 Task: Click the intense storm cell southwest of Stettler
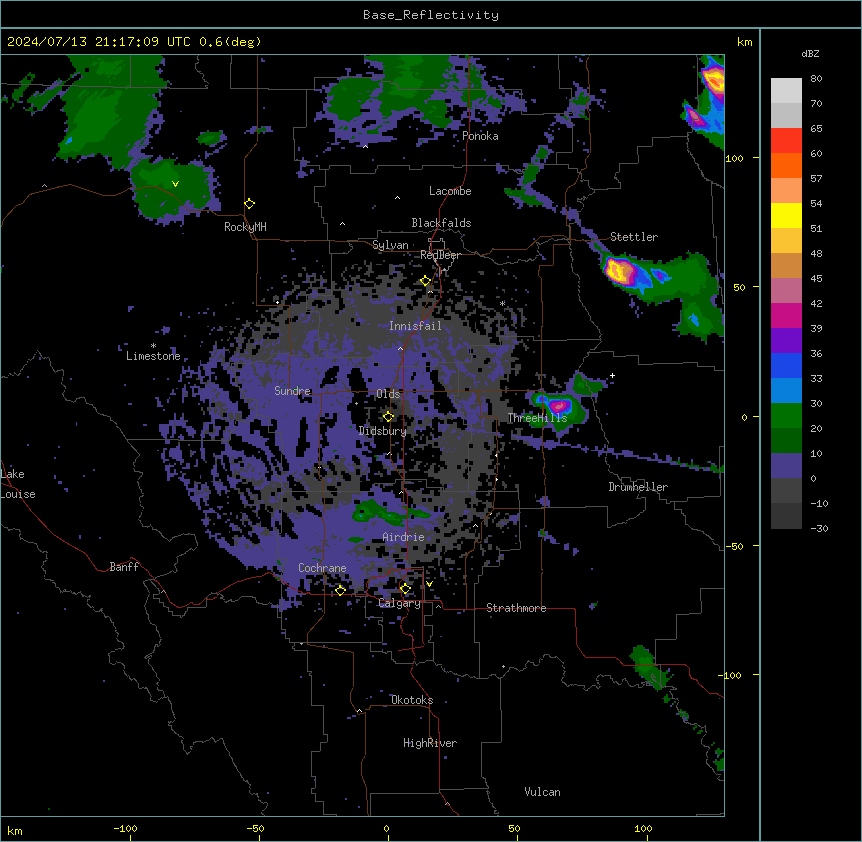point(620,271)
